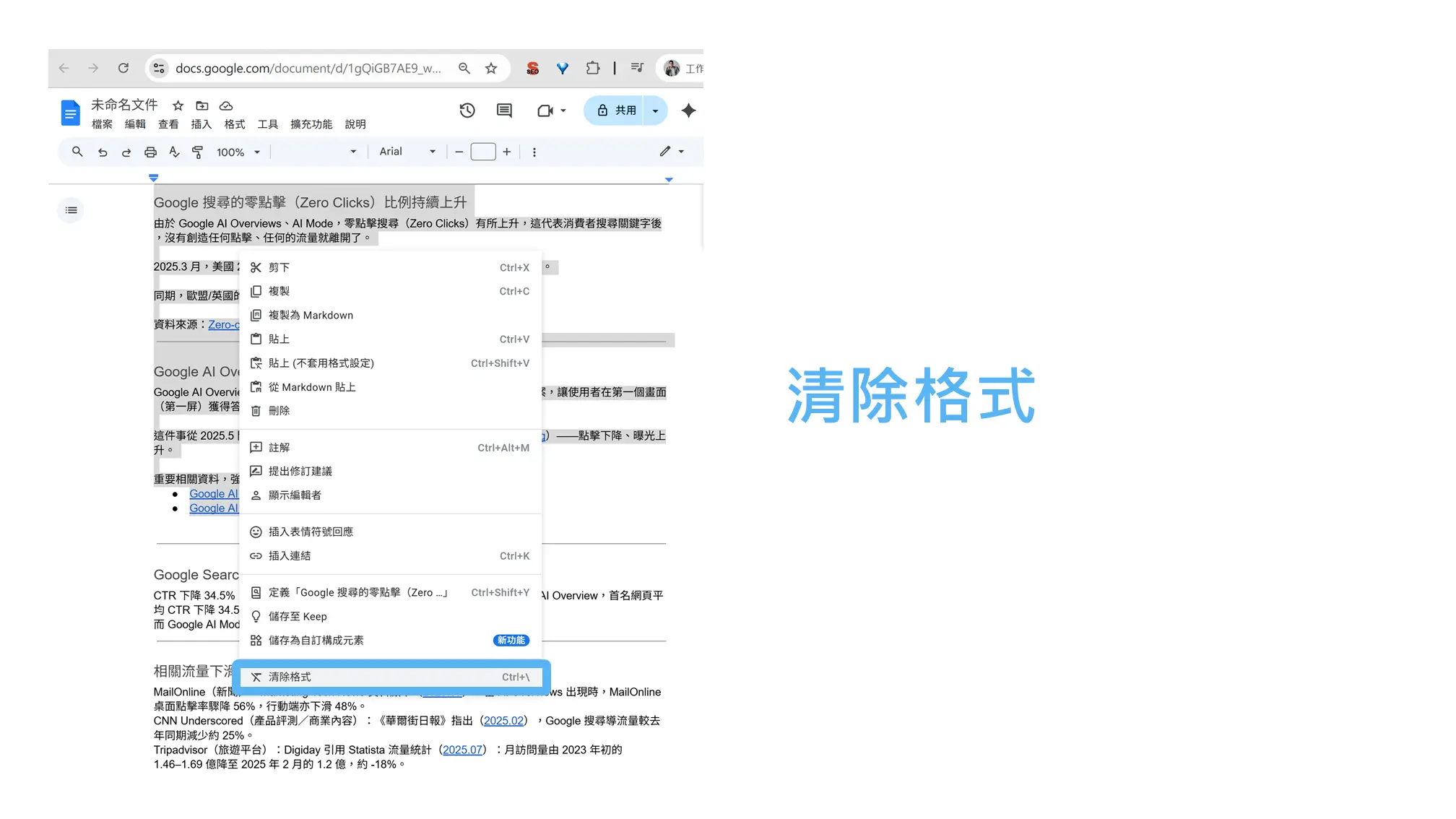The width and height of the screenshot is (1456, 819).
Task: Expand the share button arrow
Action: click(655, 111)
